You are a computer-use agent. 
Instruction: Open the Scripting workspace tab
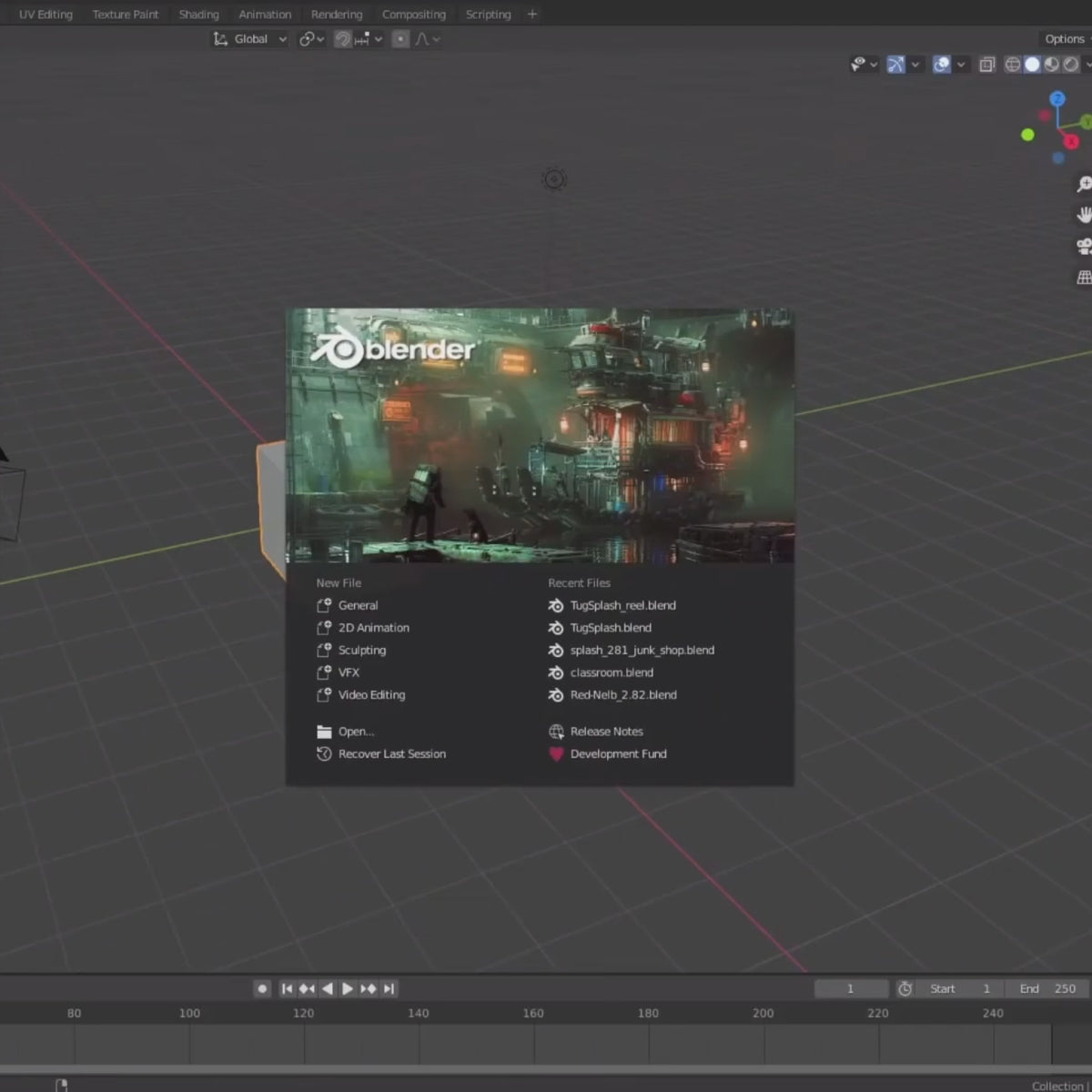(x=488, y=15)
